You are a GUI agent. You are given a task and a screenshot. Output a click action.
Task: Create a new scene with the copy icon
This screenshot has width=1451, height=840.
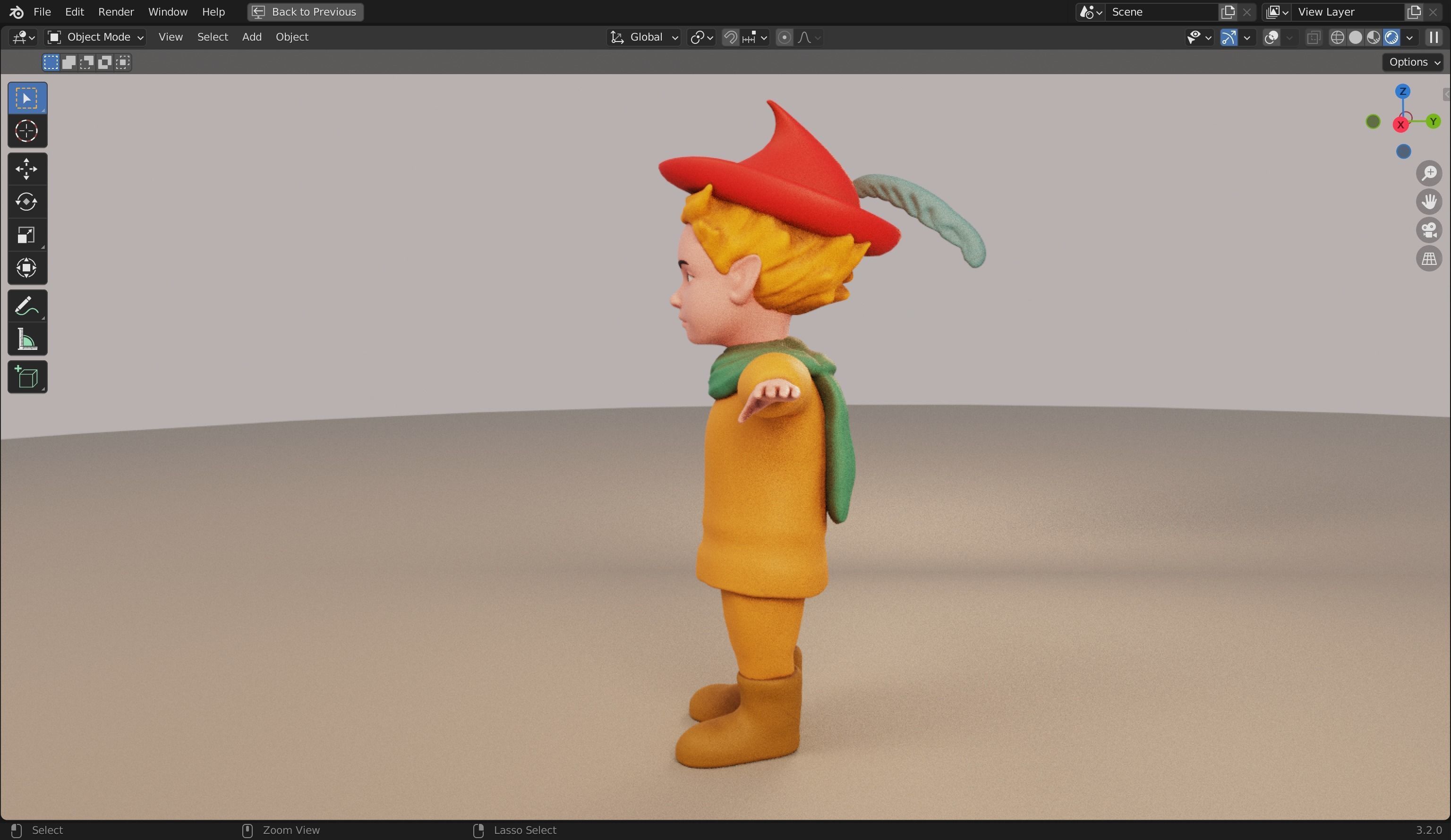1228,12
